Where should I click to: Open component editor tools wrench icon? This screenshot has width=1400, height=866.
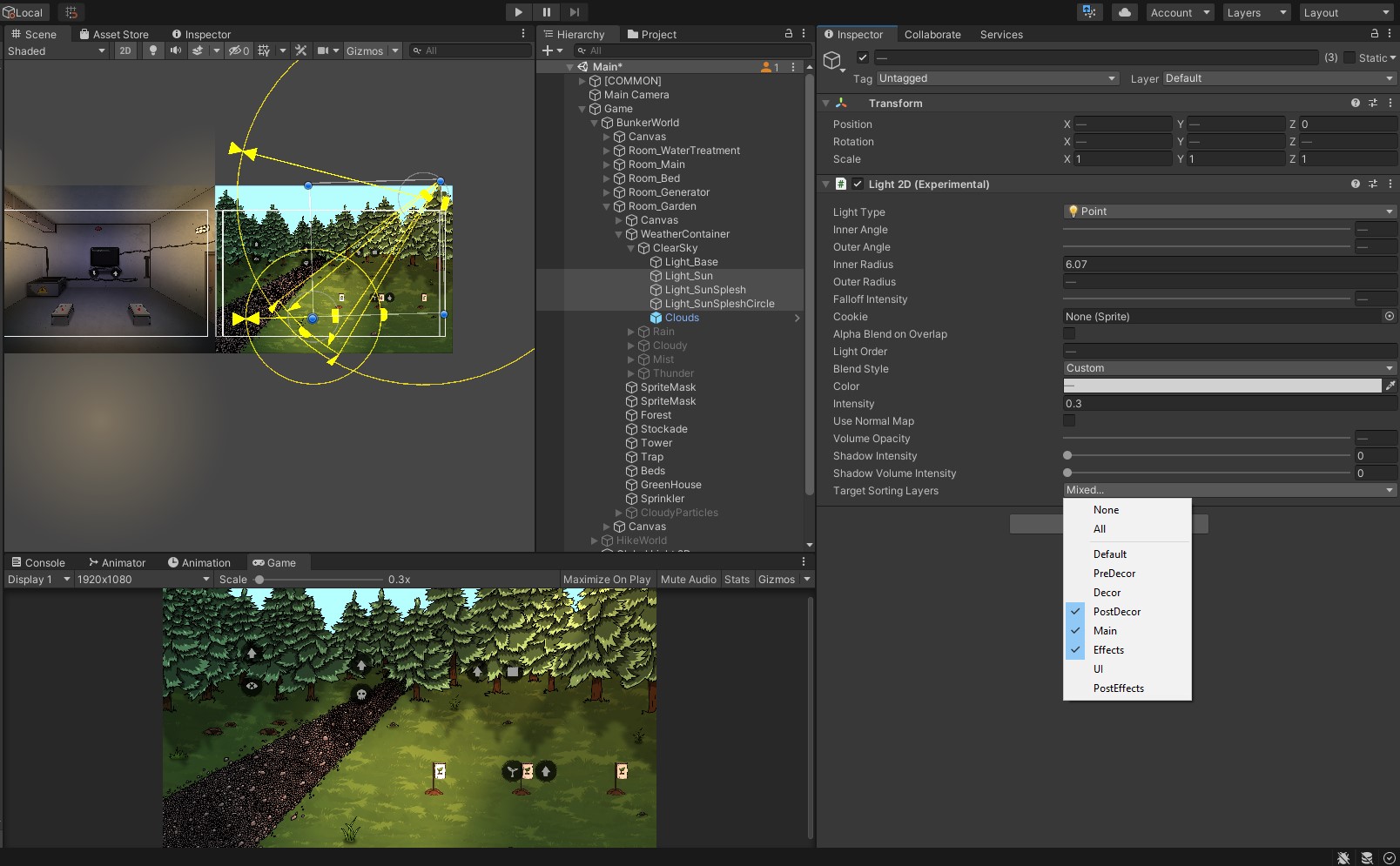click(301, 50)
